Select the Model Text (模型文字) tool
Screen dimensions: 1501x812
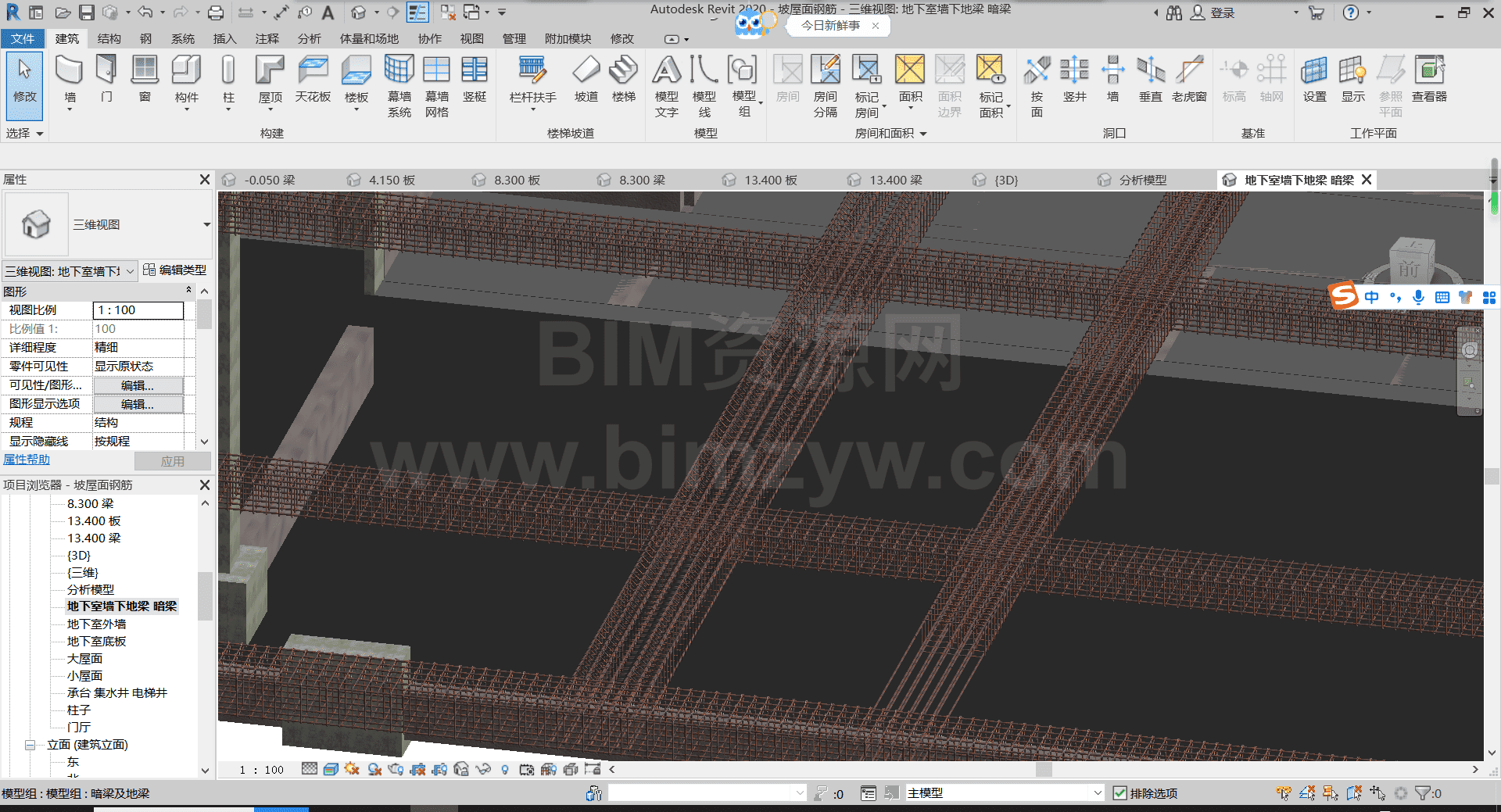click(667, 86)
